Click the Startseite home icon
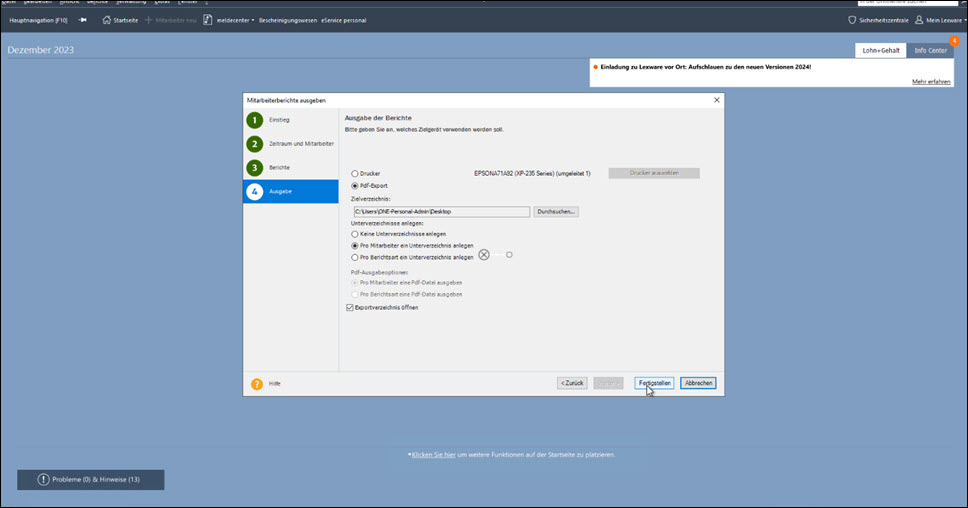 (108, 19)
